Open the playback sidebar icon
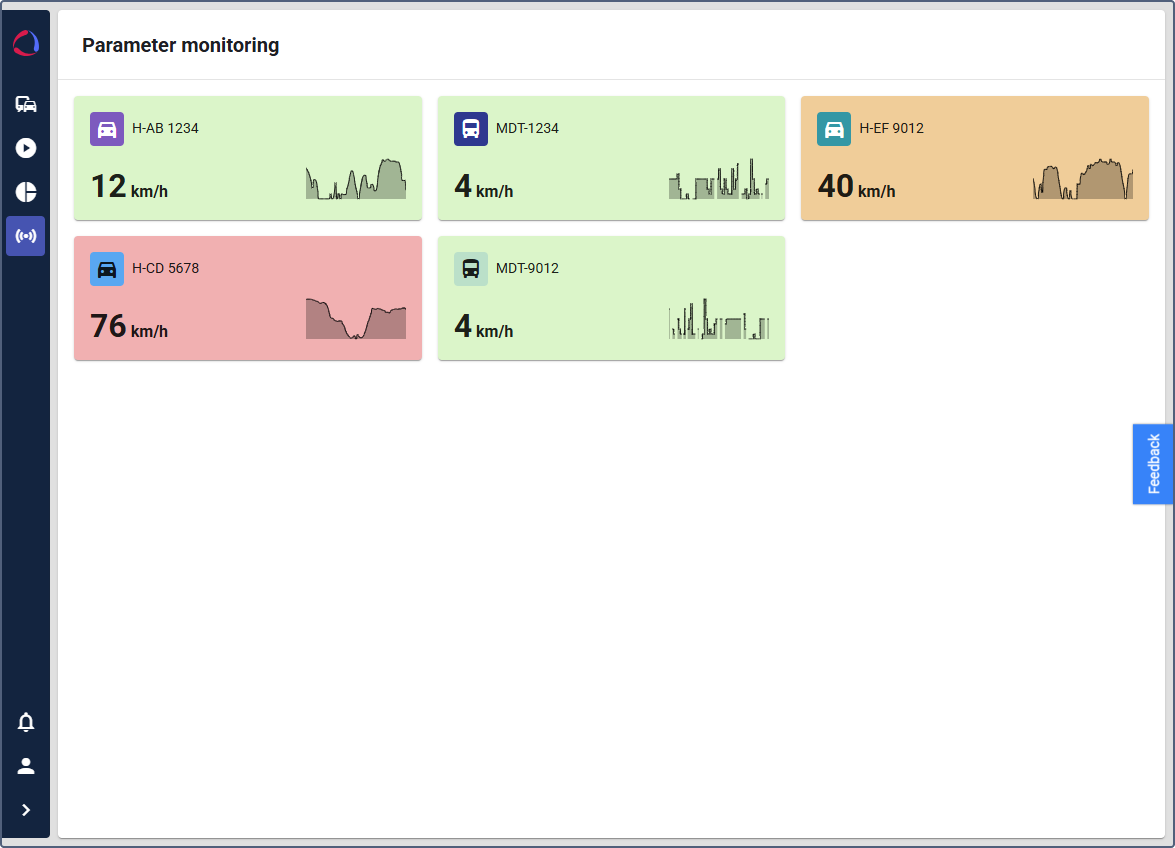1175x848 pixels. [x=26, y=148]
